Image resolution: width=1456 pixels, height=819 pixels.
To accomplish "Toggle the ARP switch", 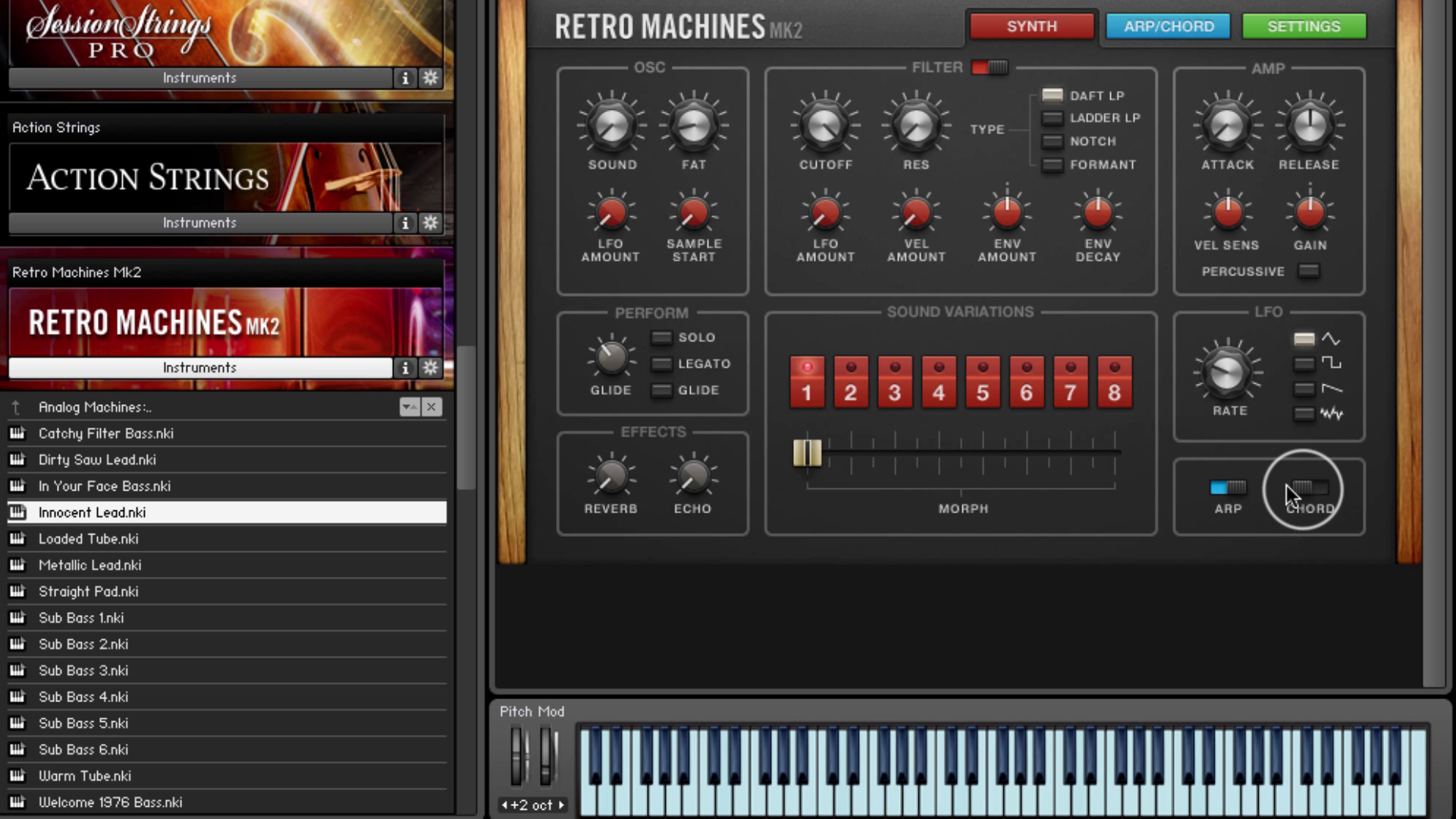I will pos(1228,488).
